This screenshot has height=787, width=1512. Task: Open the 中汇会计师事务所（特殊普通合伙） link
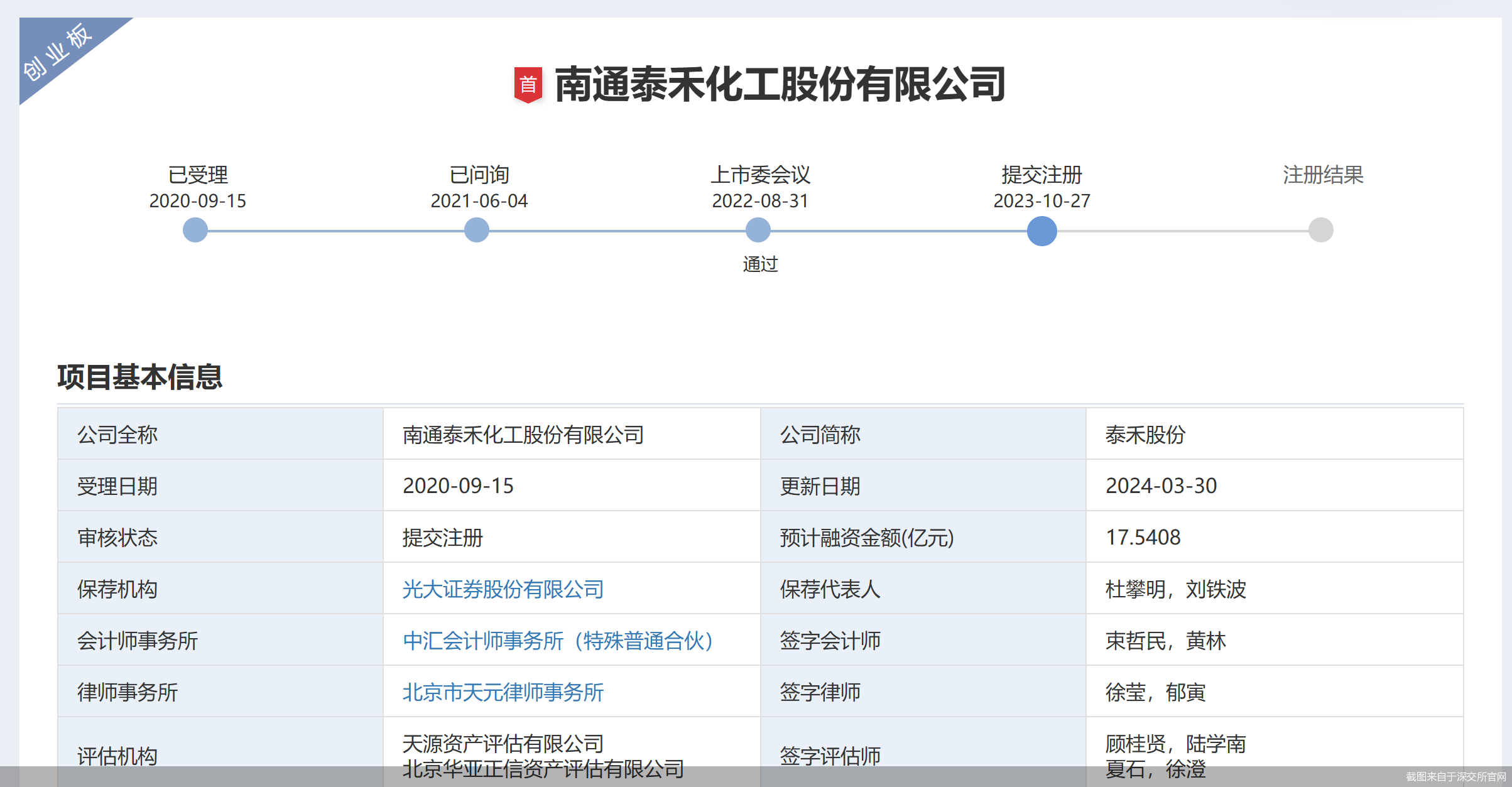(x=558, y=641)
